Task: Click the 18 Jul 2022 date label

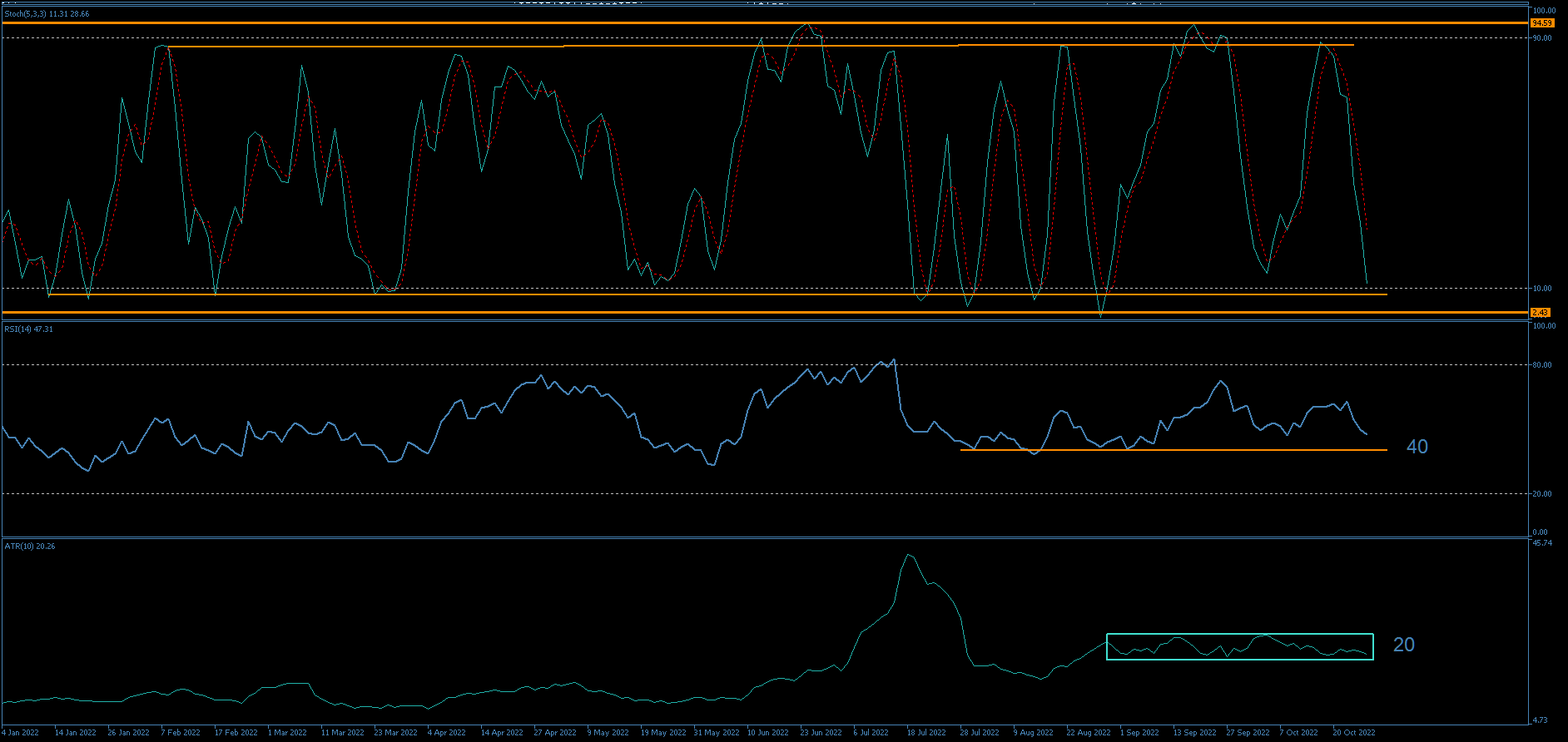Action: tap(926, 733)
